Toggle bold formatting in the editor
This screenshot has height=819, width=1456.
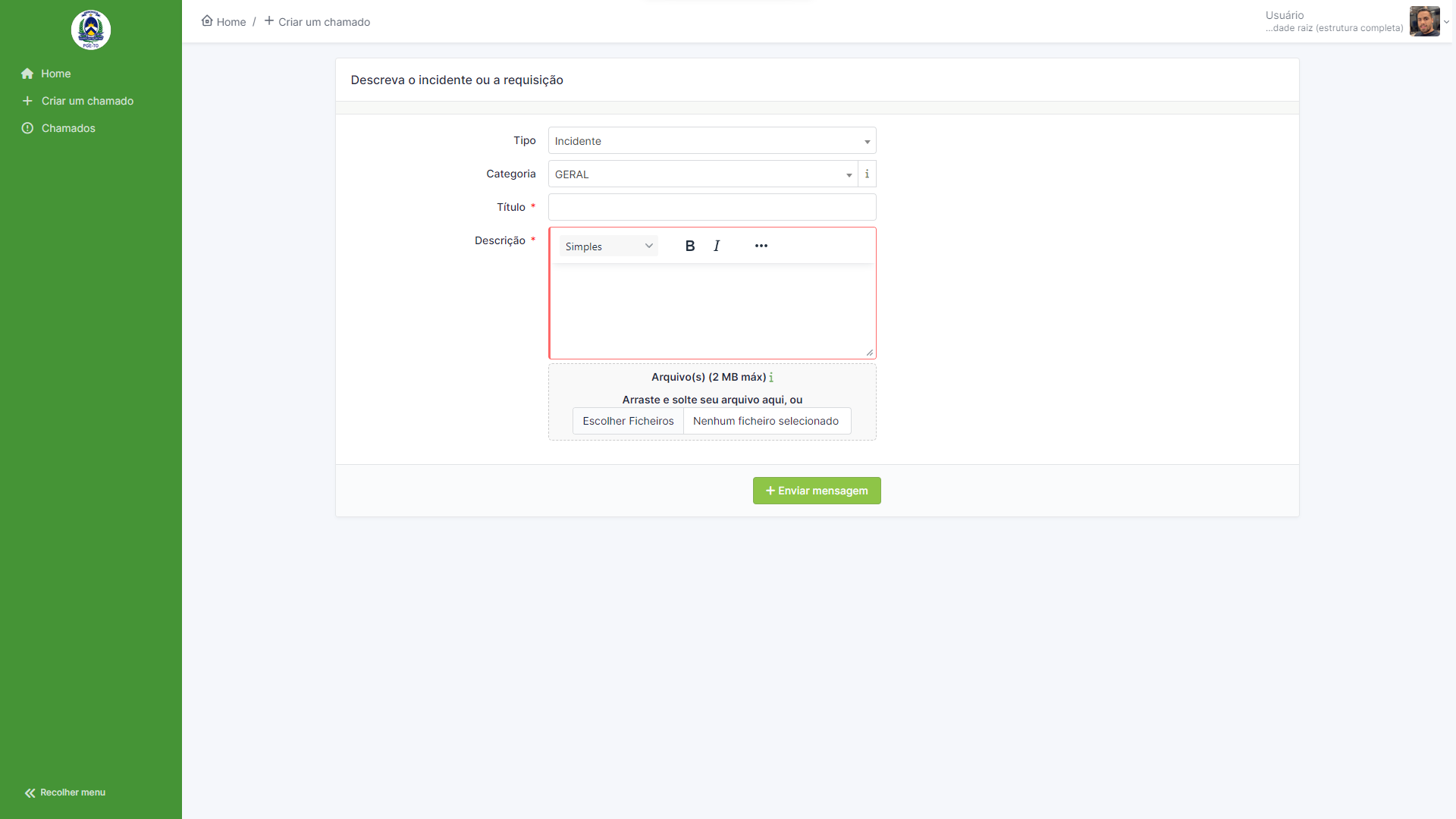(690, 246)
